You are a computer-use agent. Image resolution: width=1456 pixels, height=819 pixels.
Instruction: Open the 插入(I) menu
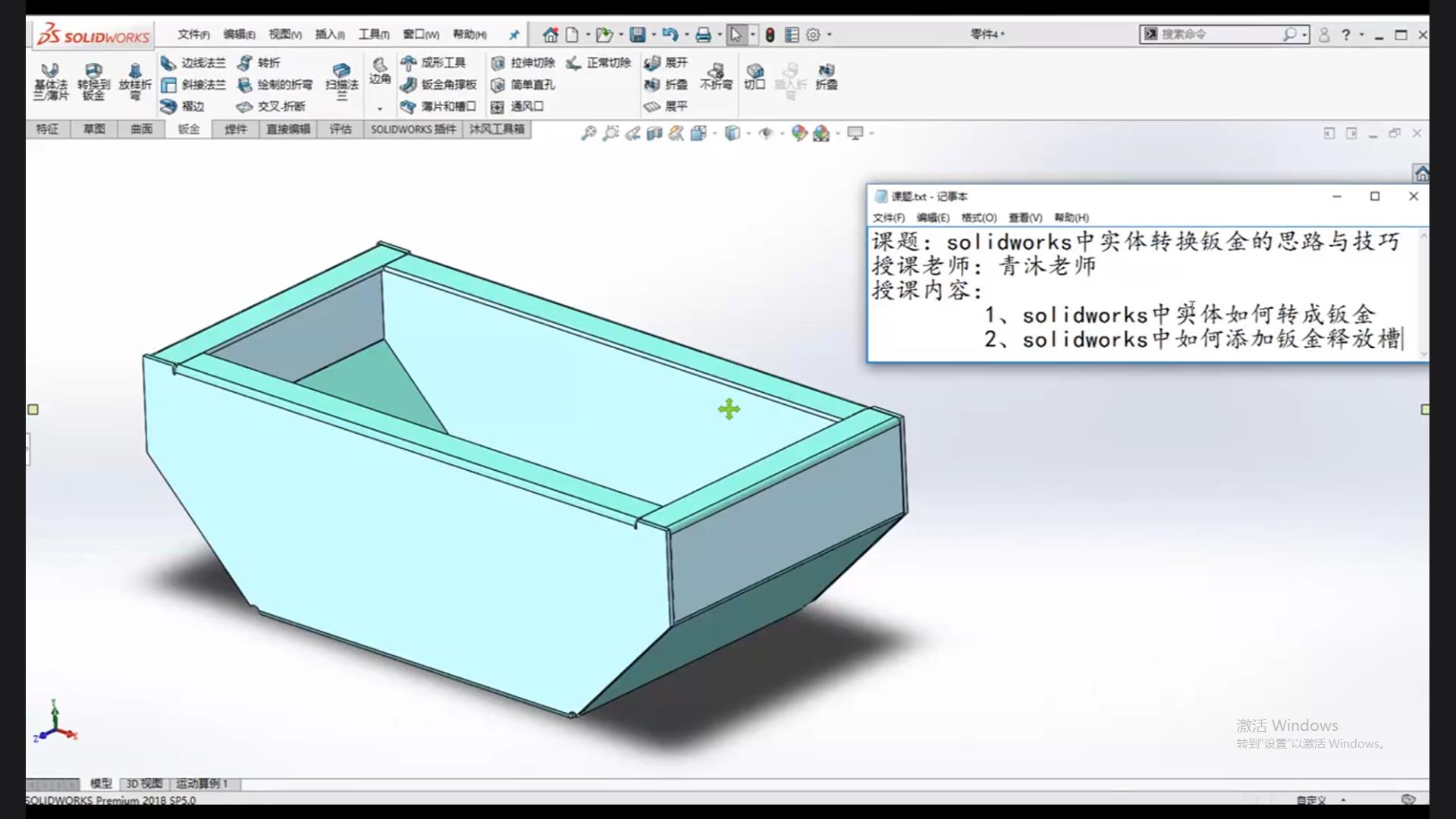pyautogui.click(x=330, y=35)
